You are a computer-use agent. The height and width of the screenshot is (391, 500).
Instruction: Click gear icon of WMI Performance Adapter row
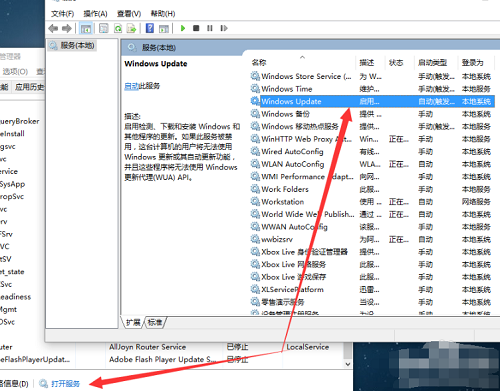click(x=255, y=177)
